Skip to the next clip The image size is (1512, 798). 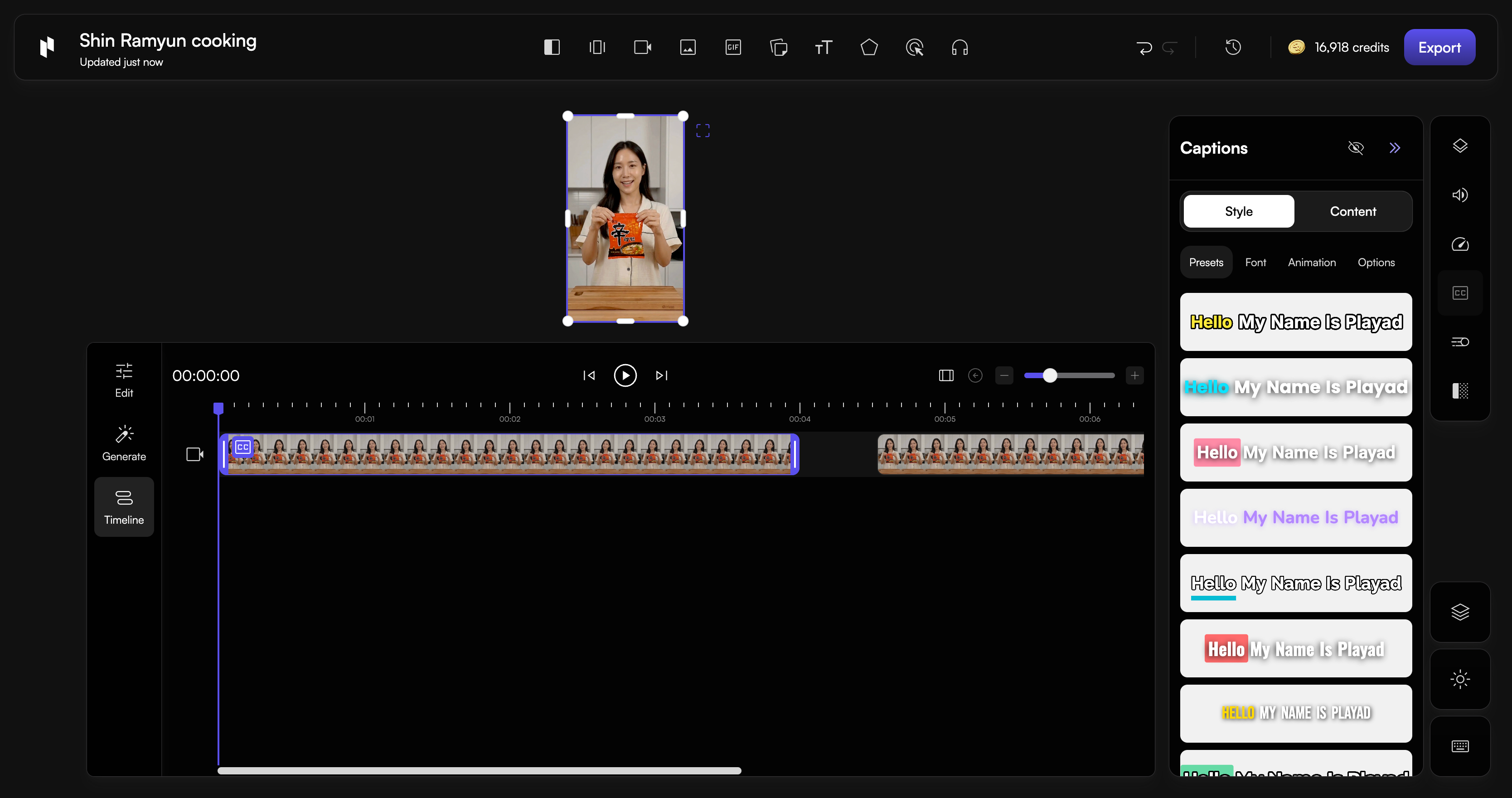[x=662, y=375]
